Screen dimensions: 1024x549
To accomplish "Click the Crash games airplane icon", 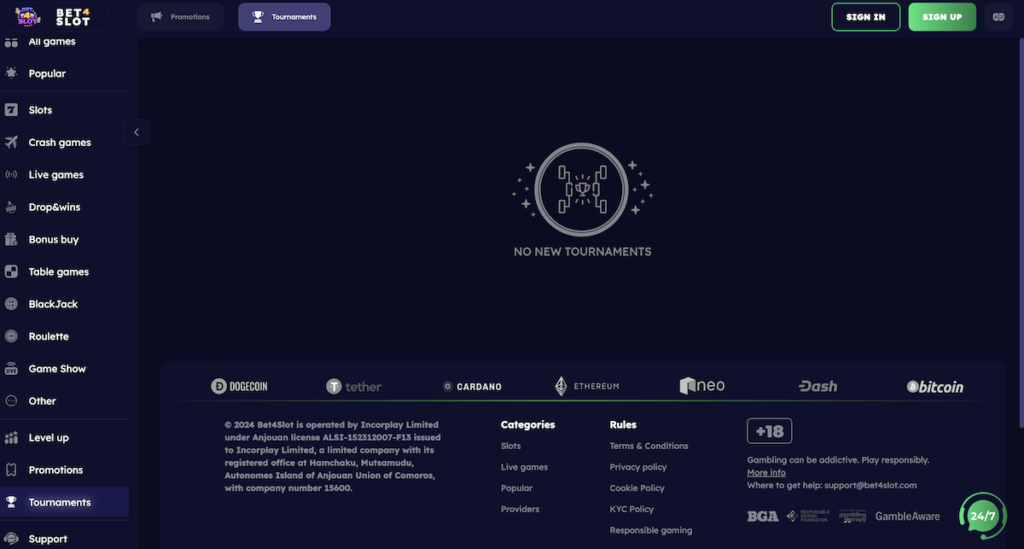I will tap(11, 142).
